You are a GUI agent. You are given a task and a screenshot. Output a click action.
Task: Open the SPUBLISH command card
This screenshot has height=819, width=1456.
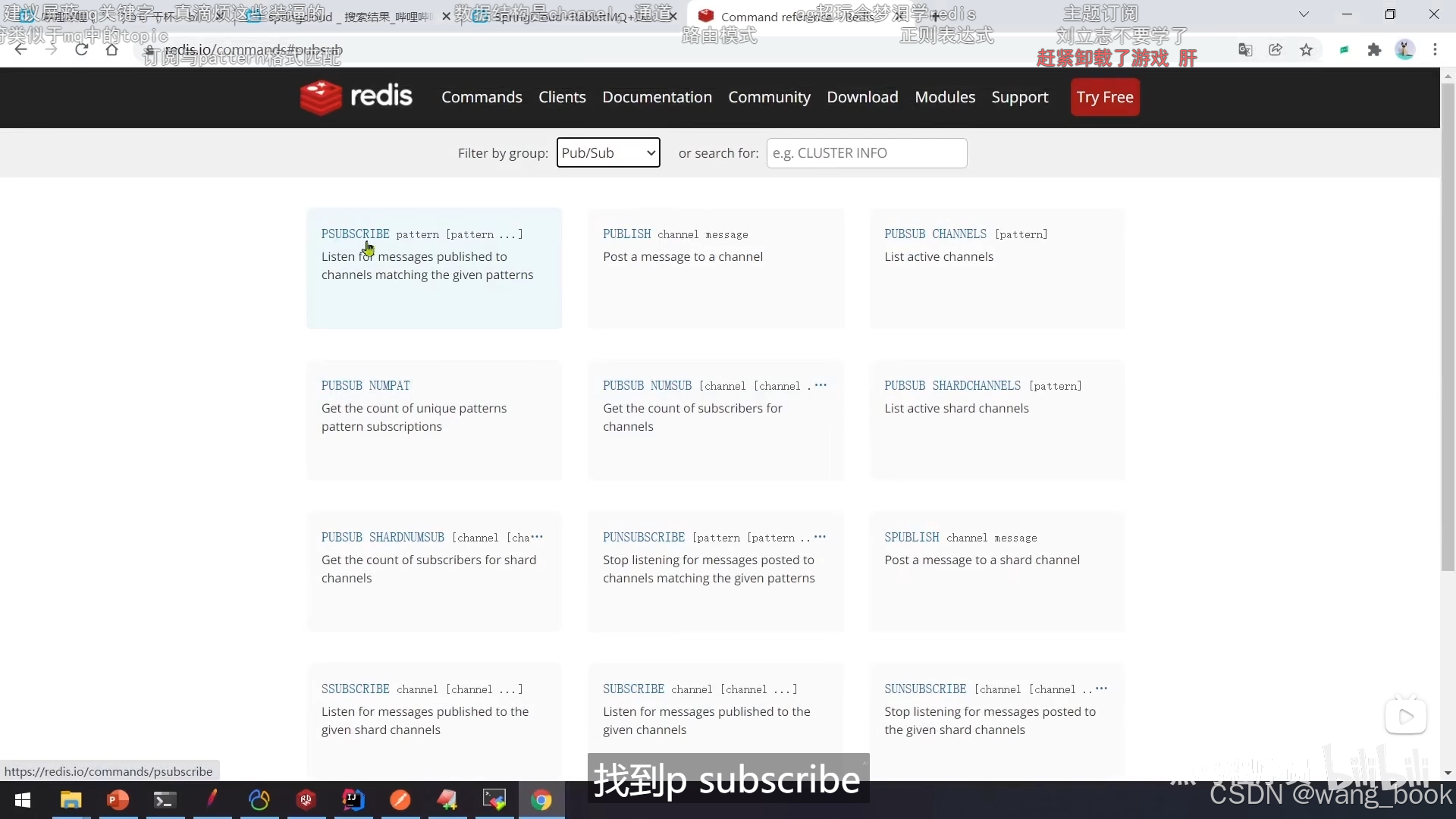pyautogui.click(x=997, y=571)
